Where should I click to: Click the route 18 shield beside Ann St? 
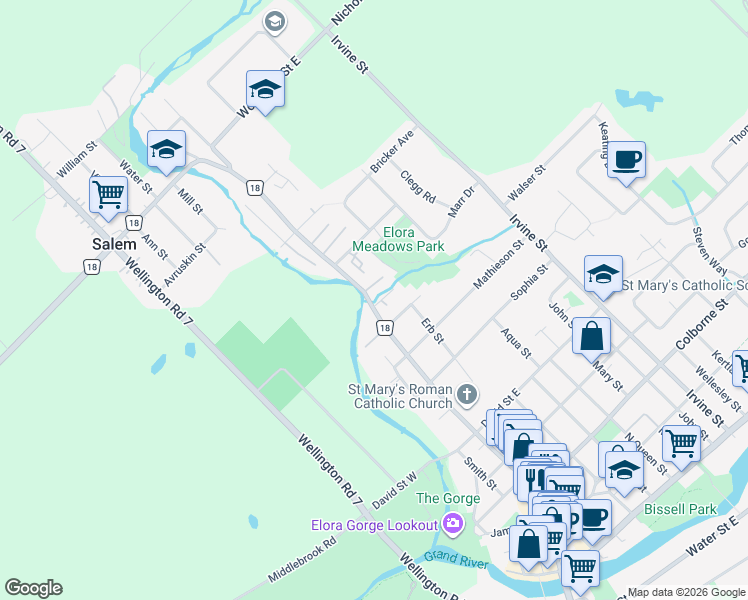pyautogui.click(x=134, y=223)
